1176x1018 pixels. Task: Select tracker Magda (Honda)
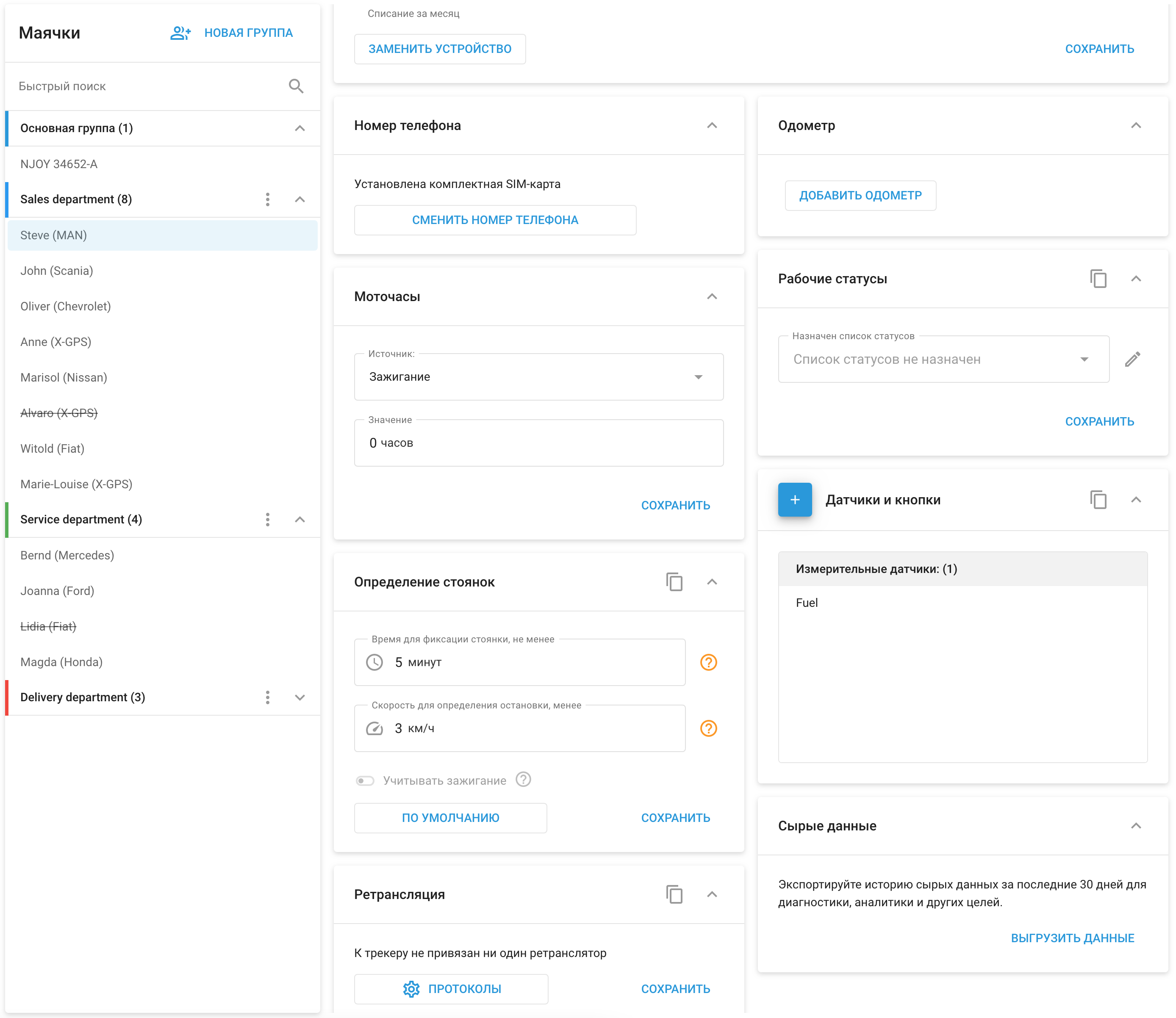point(163,662)
